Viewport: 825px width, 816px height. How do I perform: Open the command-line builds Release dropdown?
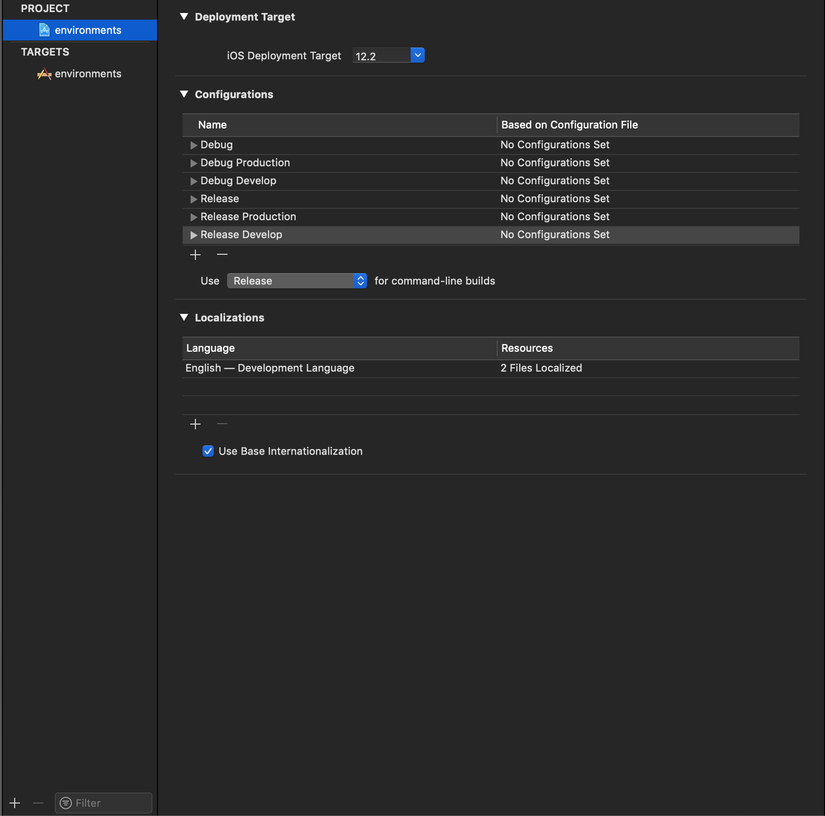pos(297,281)
